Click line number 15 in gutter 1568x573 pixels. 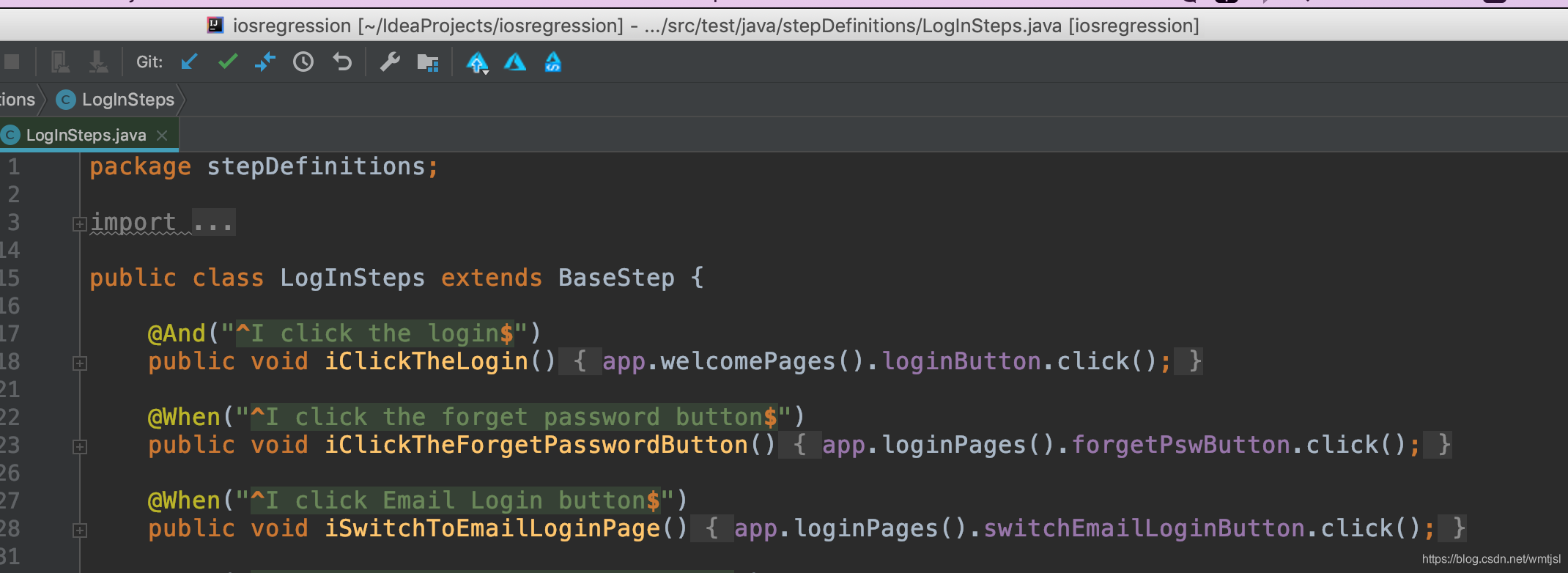tap(10, 278)
